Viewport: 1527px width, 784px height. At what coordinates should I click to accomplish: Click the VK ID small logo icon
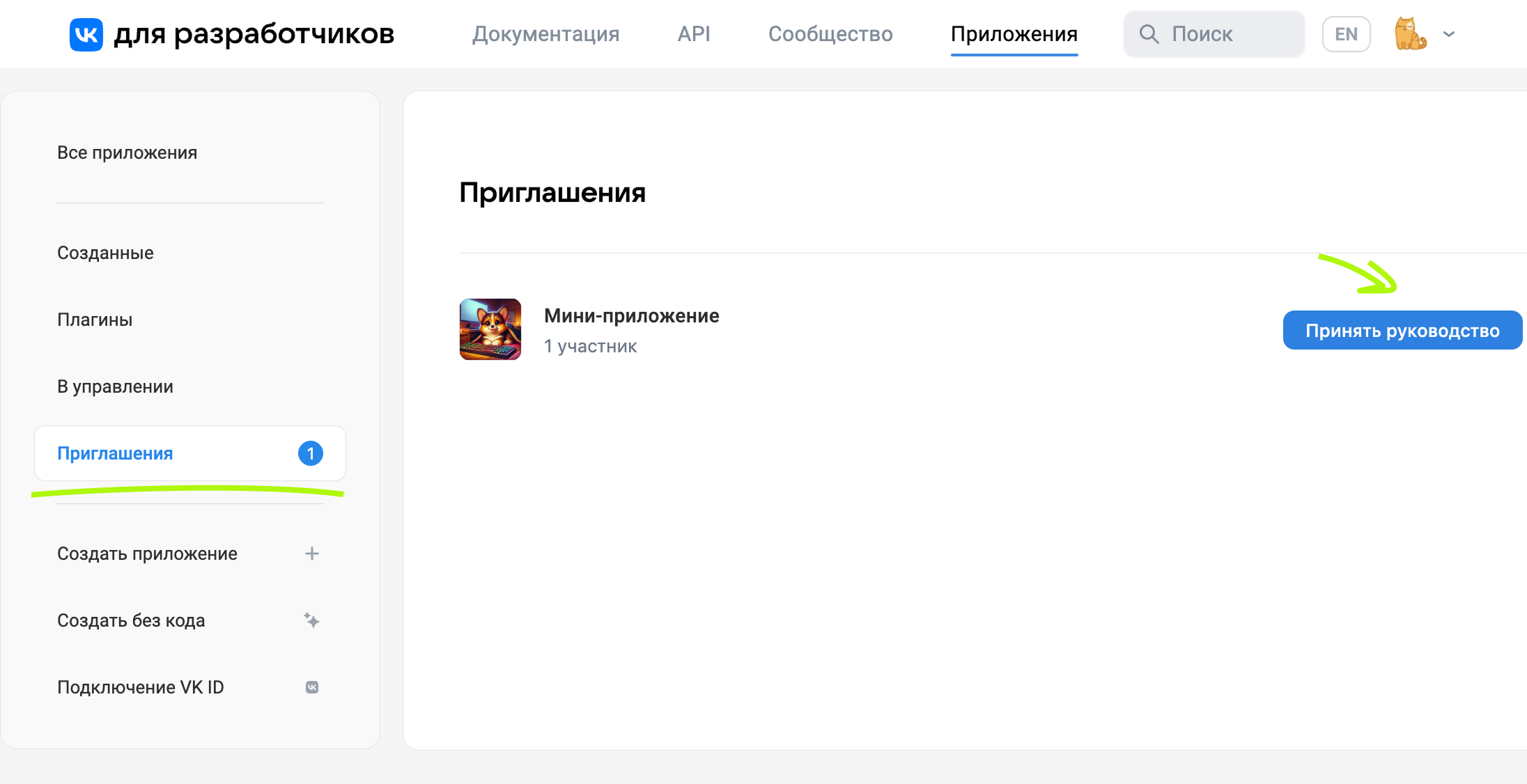coord(312,687)
